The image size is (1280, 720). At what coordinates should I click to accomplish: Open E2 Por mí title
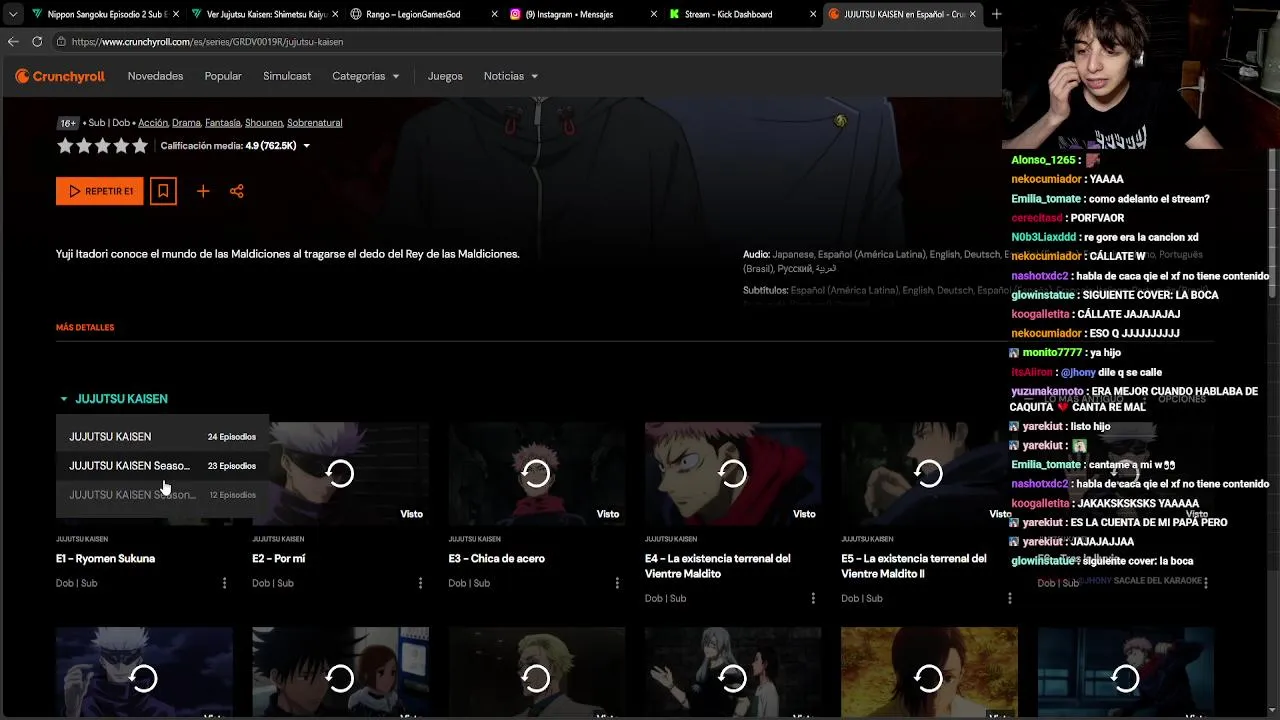(279, 559)
